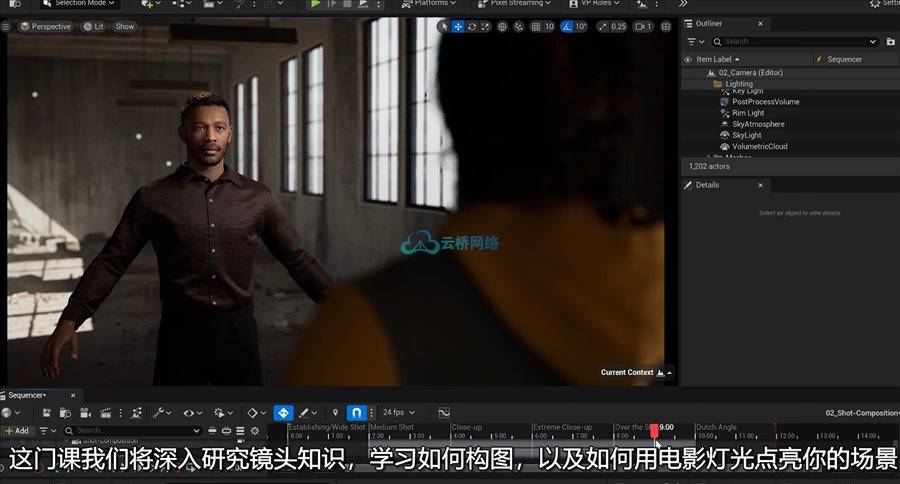900x484 pixels.
Task: Select VolumetricCloud actor
Action: (x=759, y=146)
